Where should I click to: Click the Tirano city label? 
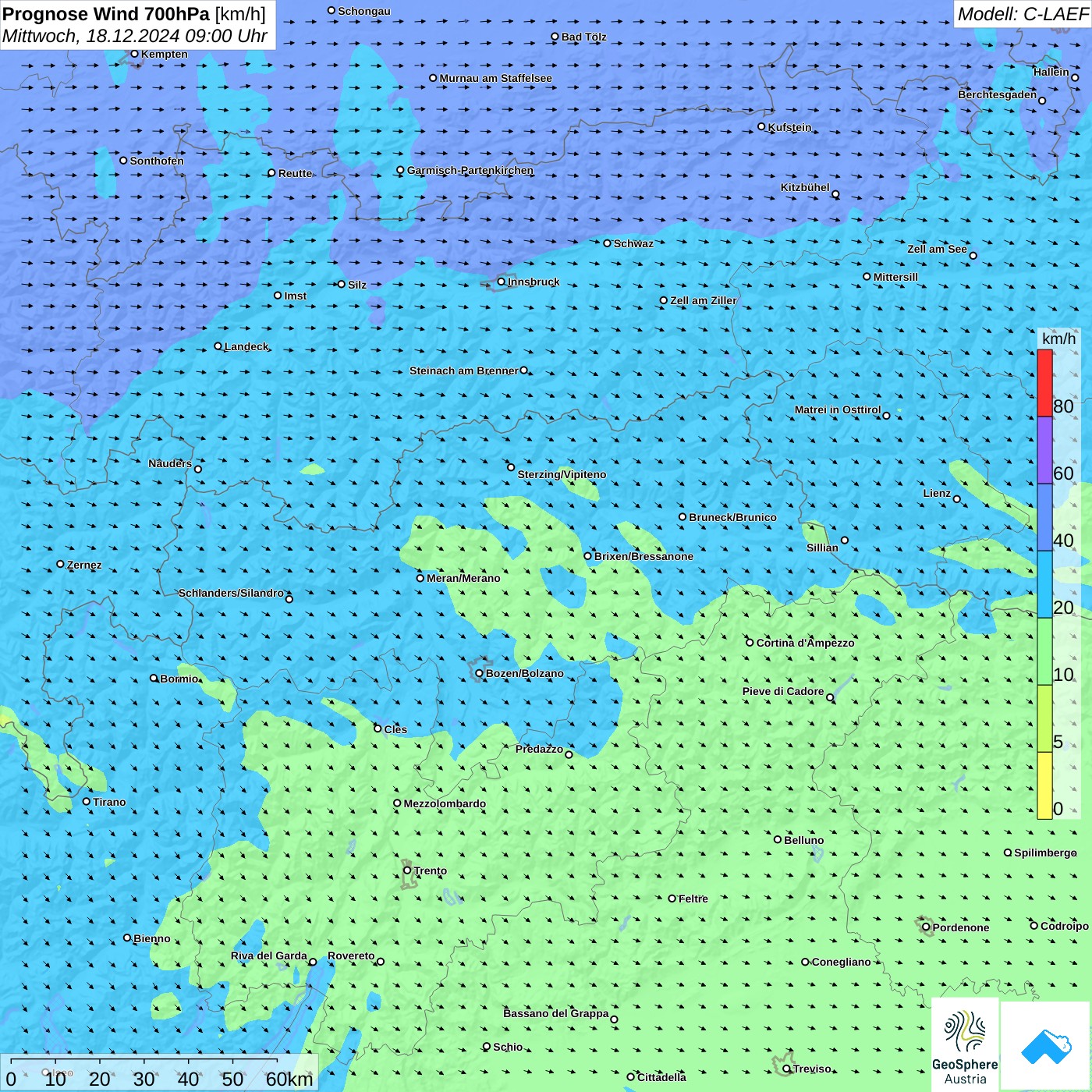[109, 802]
